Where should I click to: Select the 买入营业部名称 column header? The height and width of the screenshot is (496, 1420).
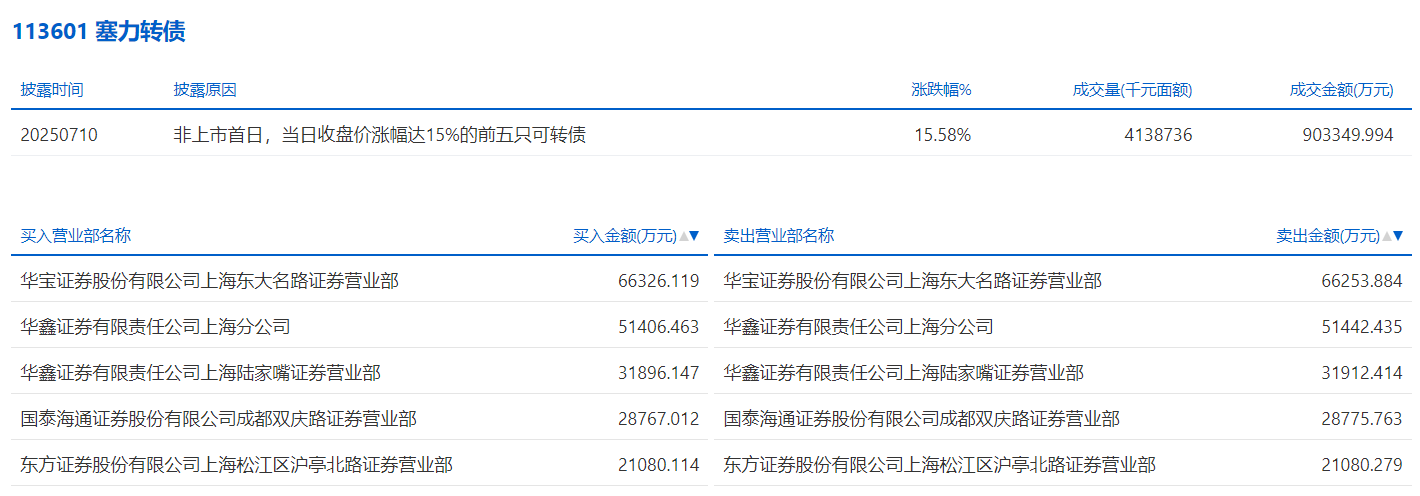click(76, 237)
